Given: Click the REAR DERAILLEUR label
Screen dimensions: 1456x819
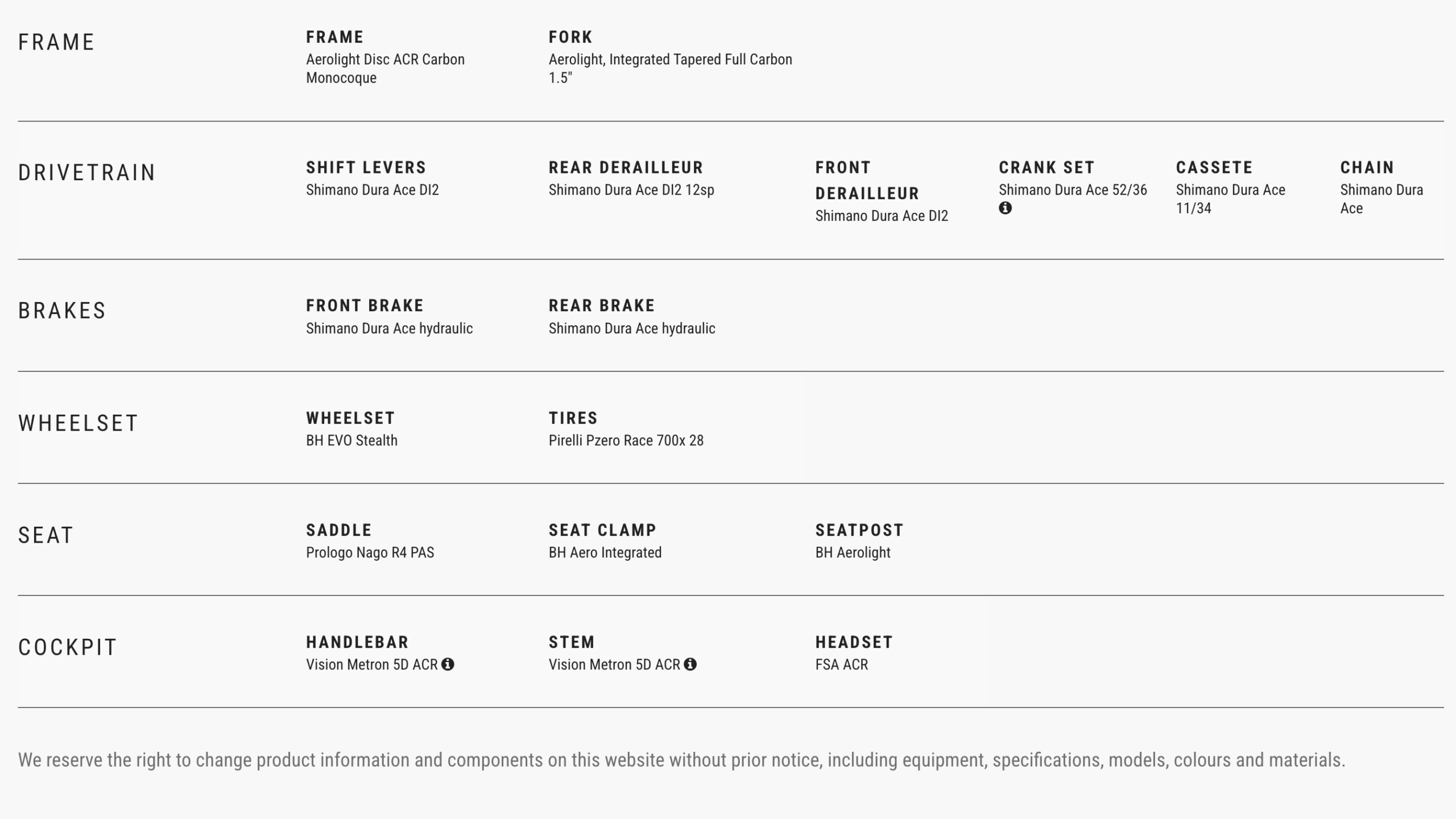Looking at the screenshot, I should pos(626,168).
